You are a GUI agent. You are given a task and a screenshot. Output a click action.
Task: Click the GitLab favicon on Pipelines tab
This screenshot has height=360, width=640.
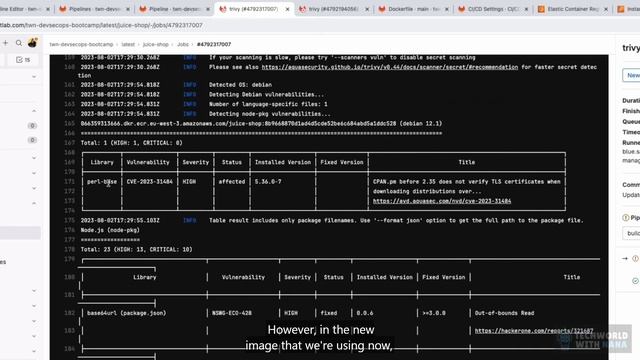point(63,9)
